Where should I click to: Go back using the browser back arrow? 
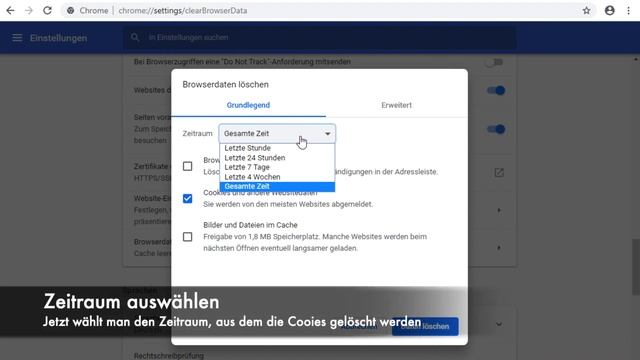pos(10,11)
